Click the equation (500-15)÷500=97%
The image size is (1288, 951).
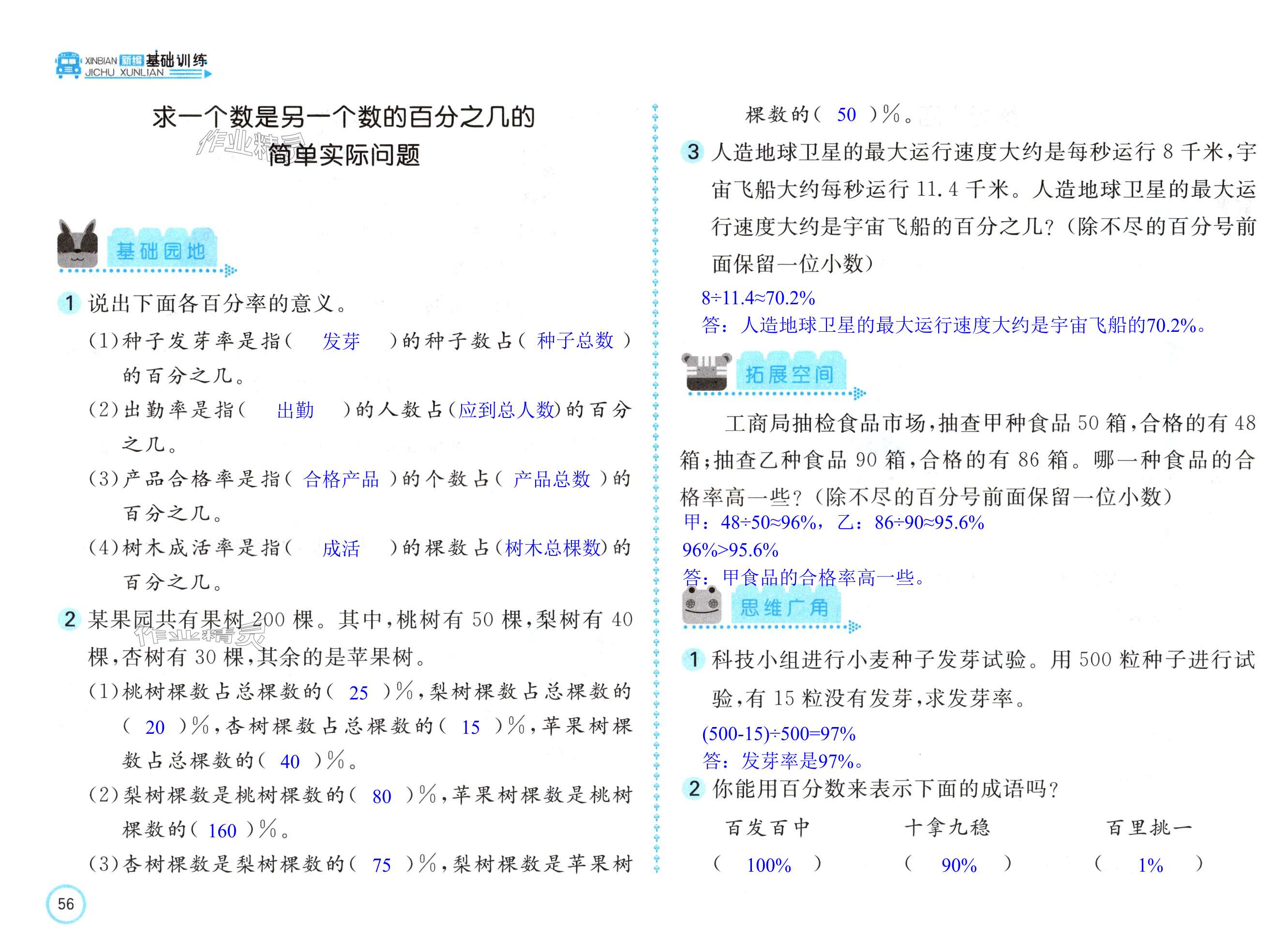(779, 734)
